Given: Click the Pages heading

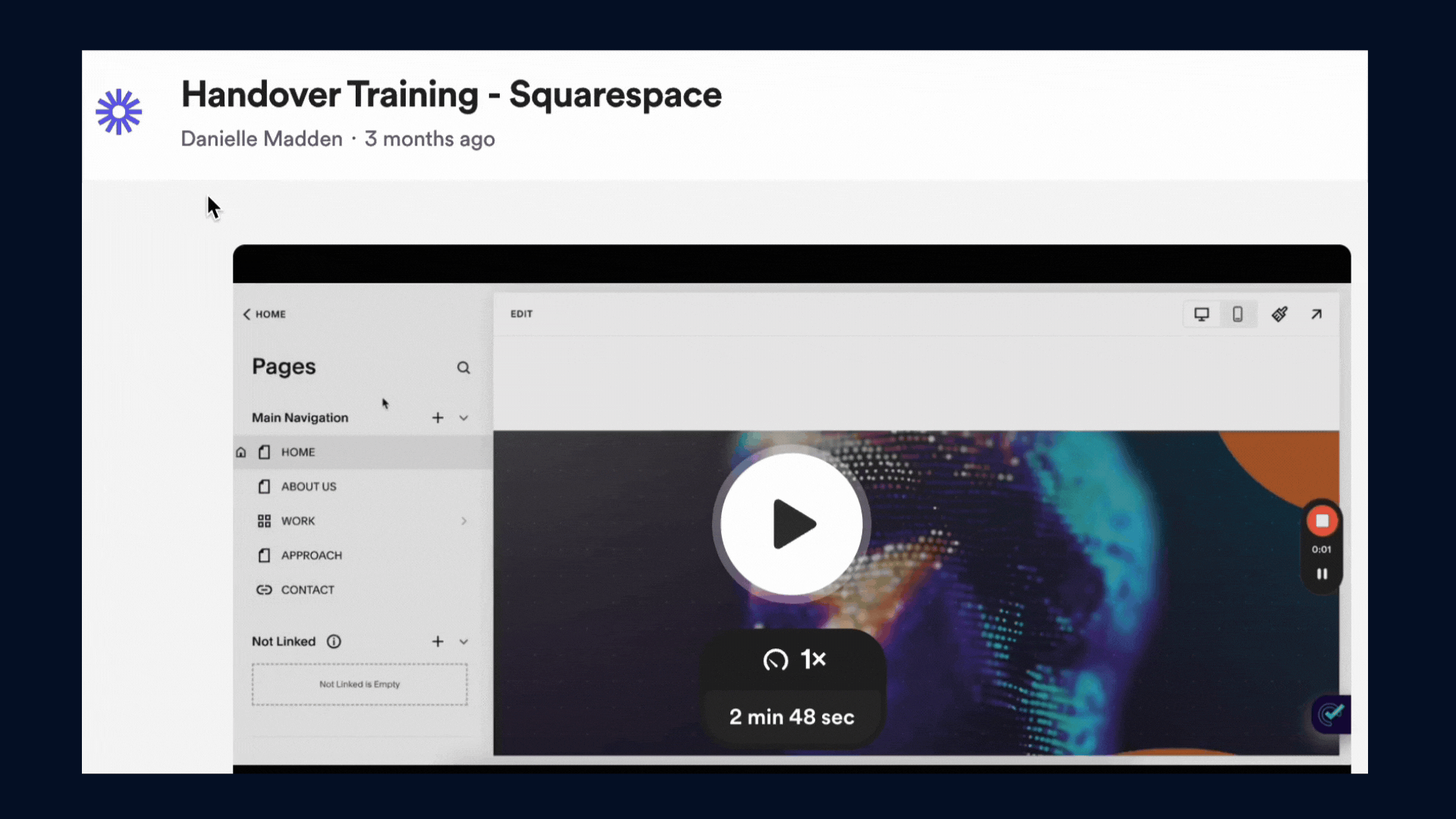Looking at the screenshot, I should coord(284,367).
